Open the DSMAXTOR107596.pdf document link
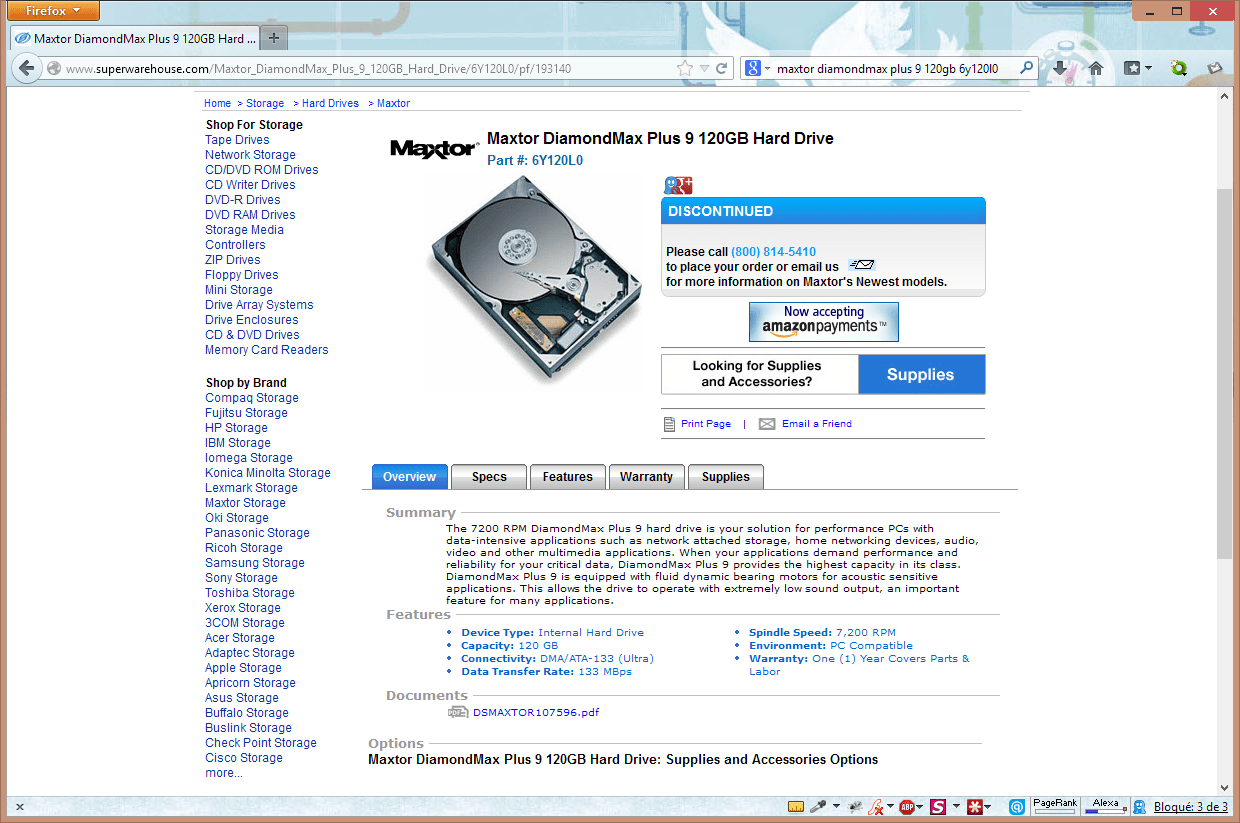1240x823 pixels. [536, 712]
